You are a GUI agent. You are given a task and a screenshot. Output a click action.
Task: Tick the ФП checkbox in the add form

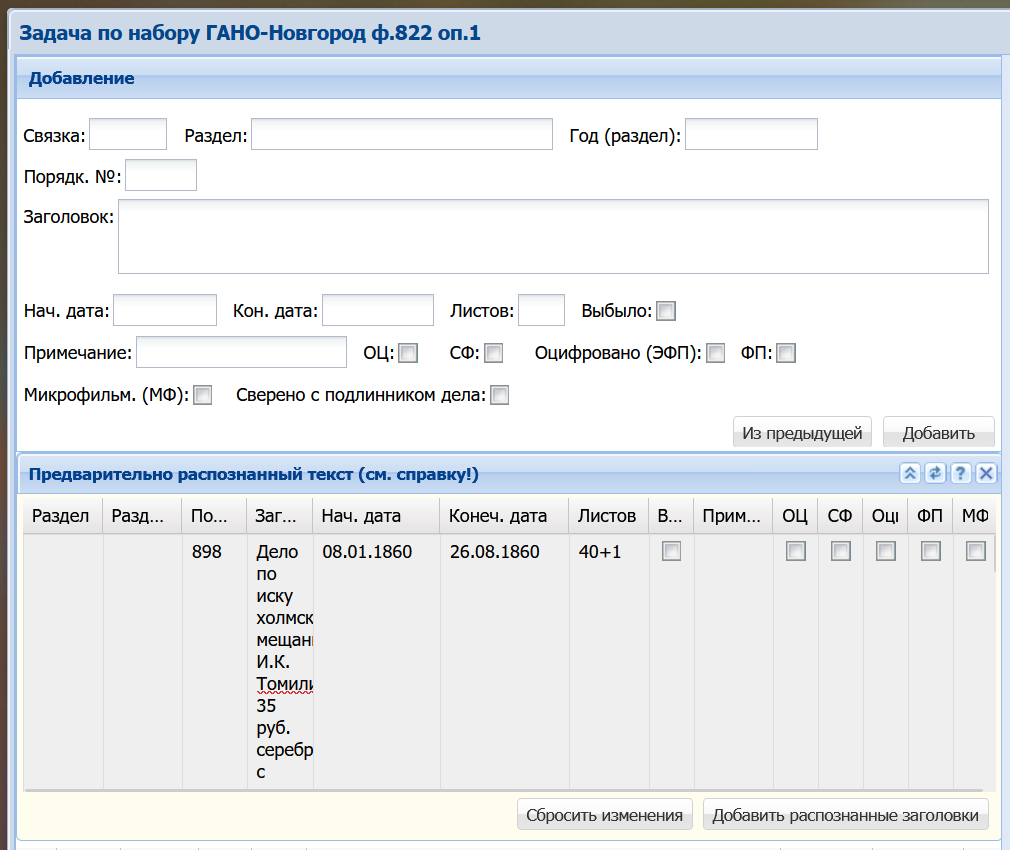[x=786, y=353]
